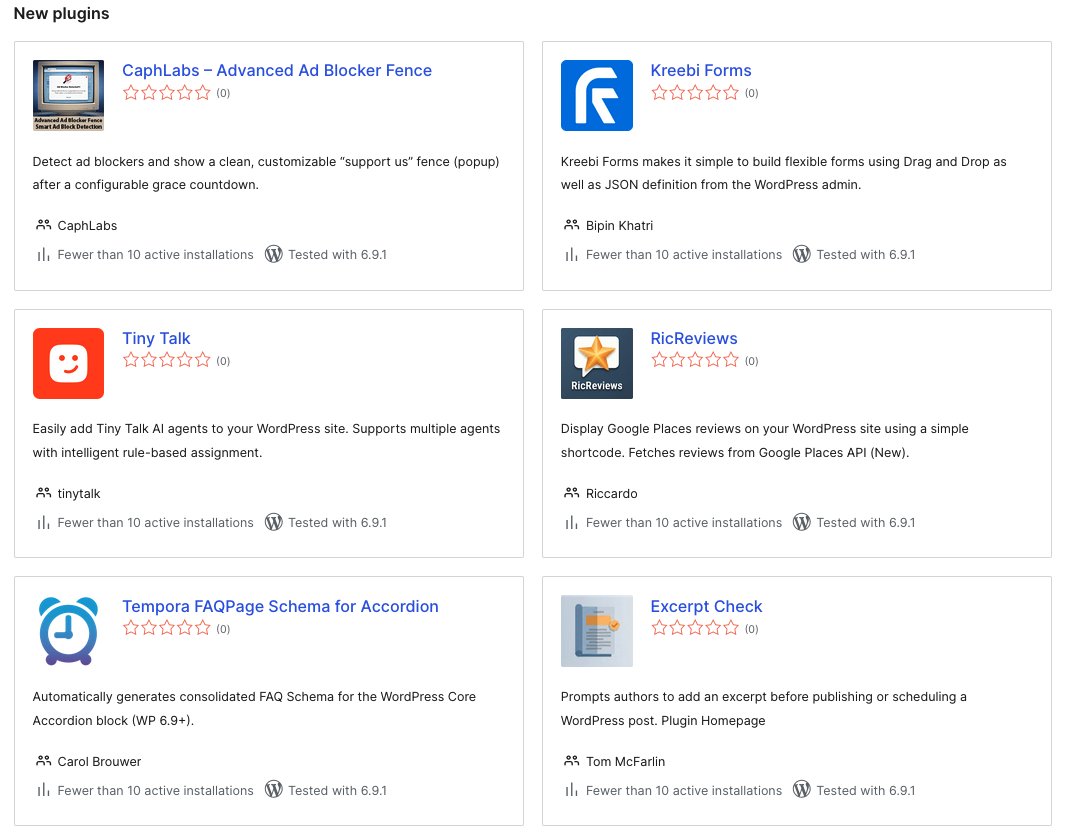The height and width of the screenshot is (837, 1066).
Task: Click the author icon beside Bipin Khatri
Action: coord(572,224)
